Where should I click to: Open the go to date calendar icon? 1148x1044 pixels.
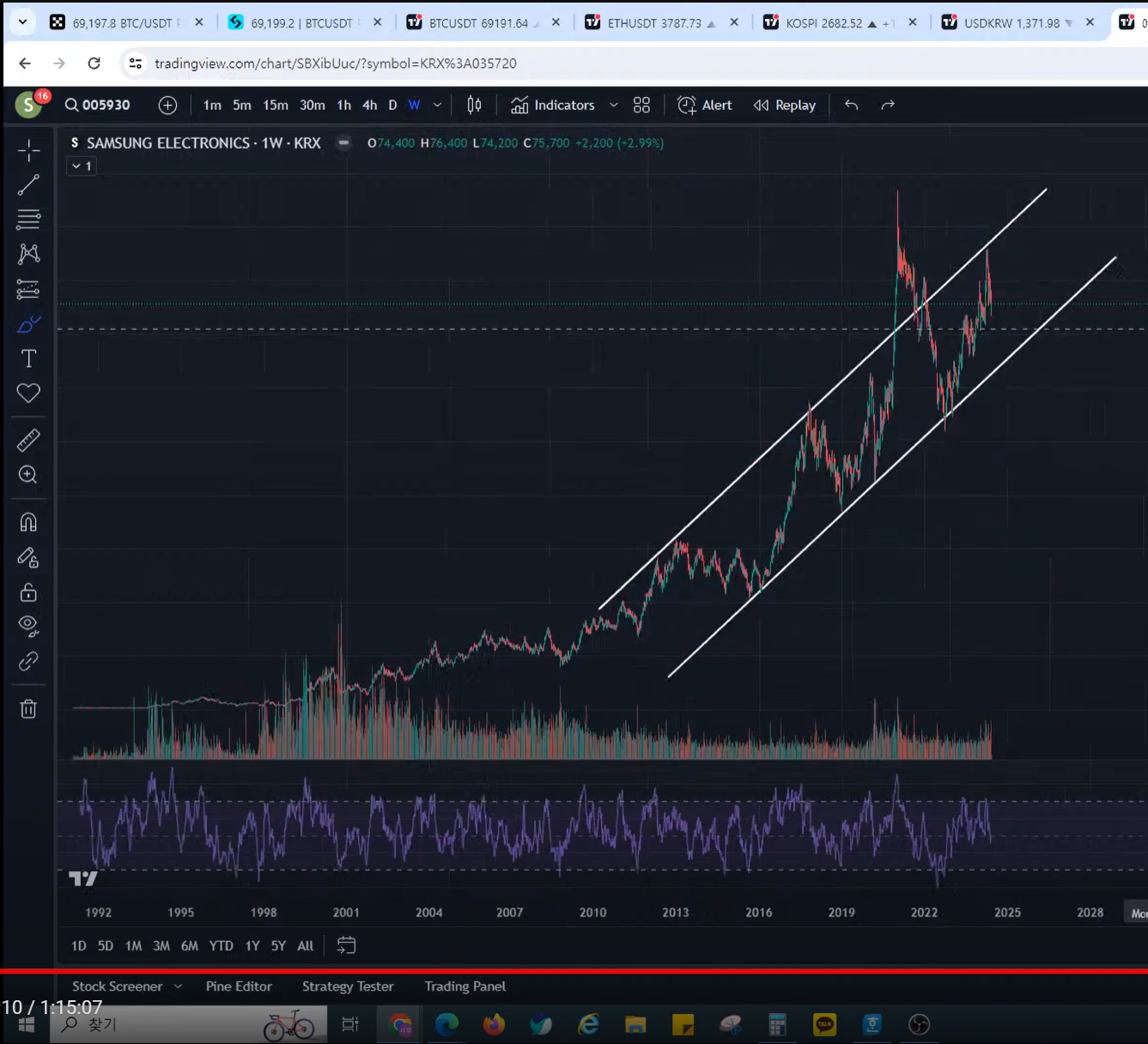pyautogui.click(x=346, y=945)
